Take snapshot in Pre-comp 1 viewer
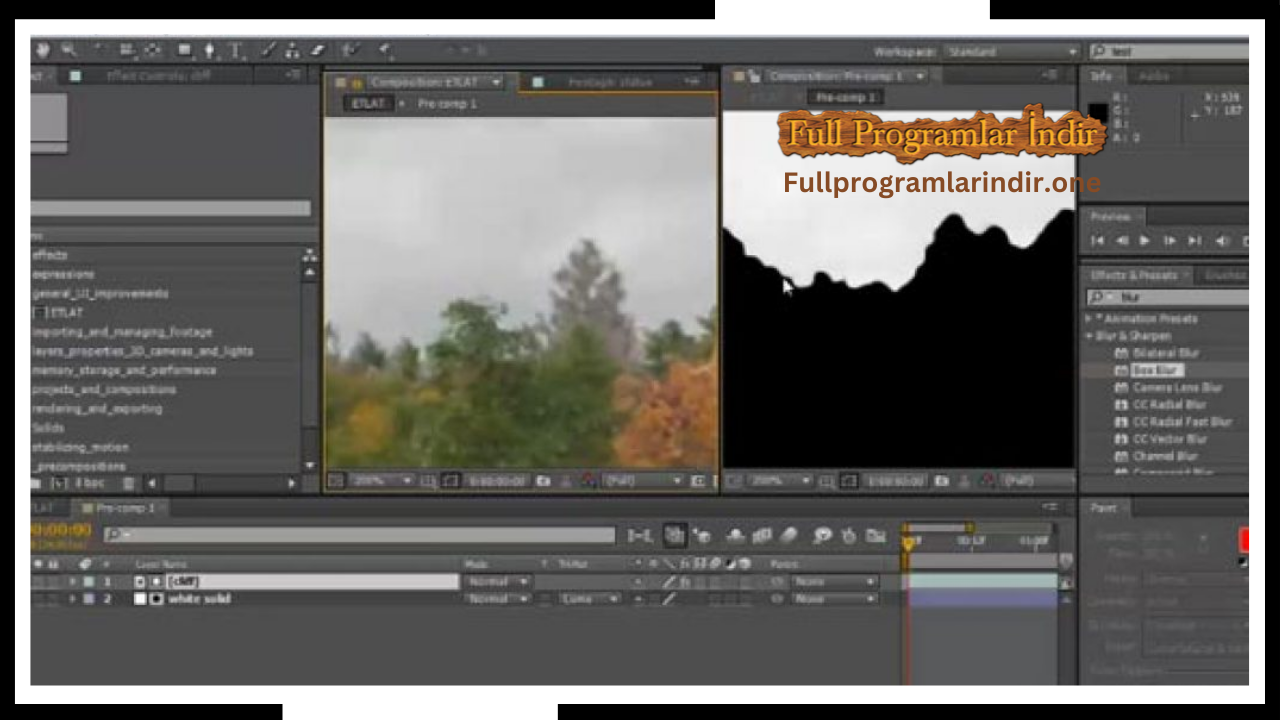The width and height of the screenshot is (1280, 720). coord(941,481)
